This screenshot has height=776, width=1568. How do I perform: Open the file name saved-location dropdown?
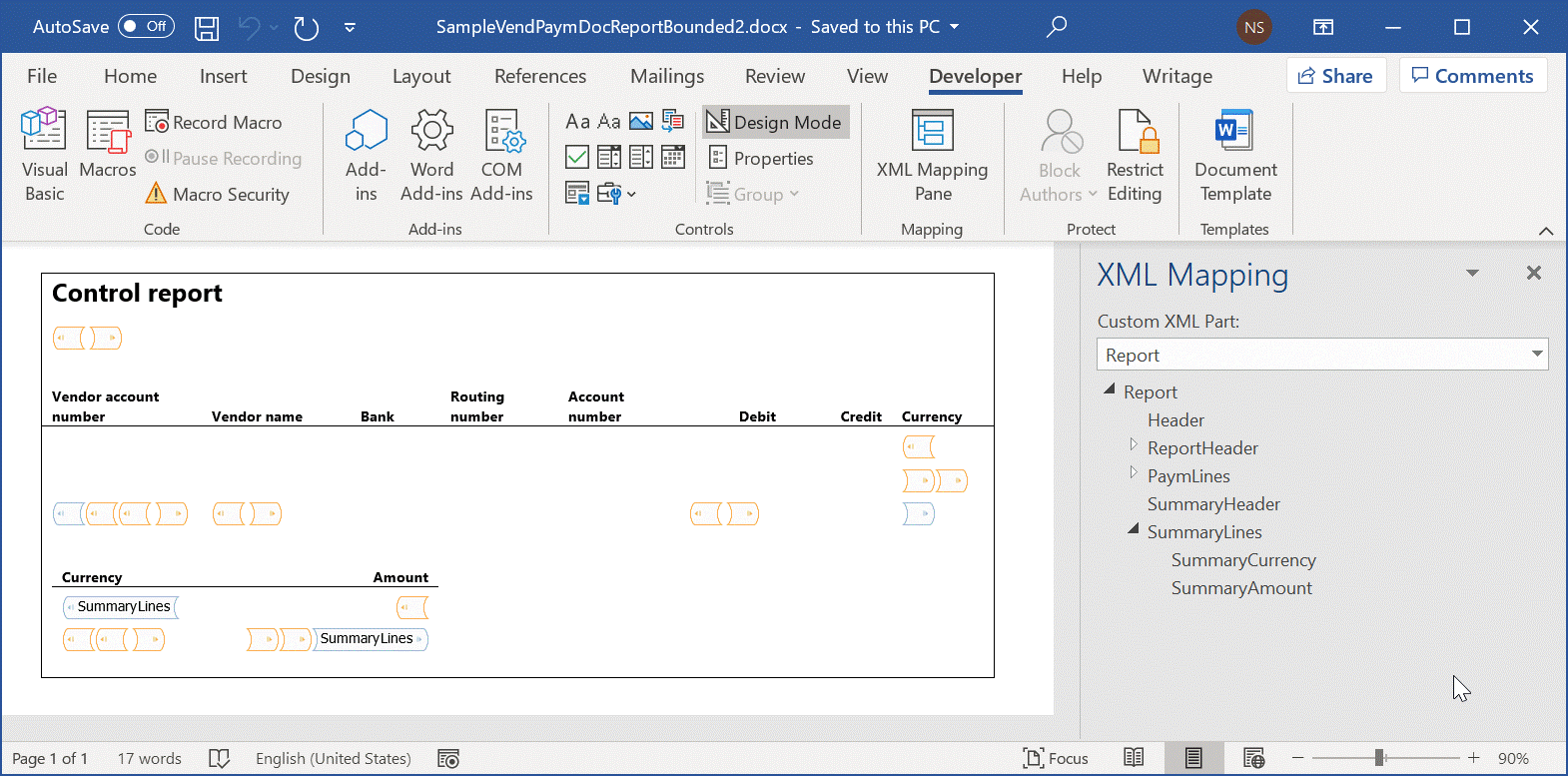[954, 27]
